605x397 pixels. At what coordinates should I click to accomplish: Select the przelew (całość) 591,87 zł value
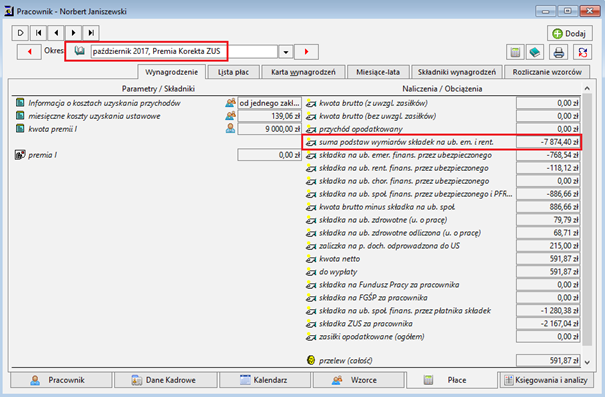coord(548,360)
